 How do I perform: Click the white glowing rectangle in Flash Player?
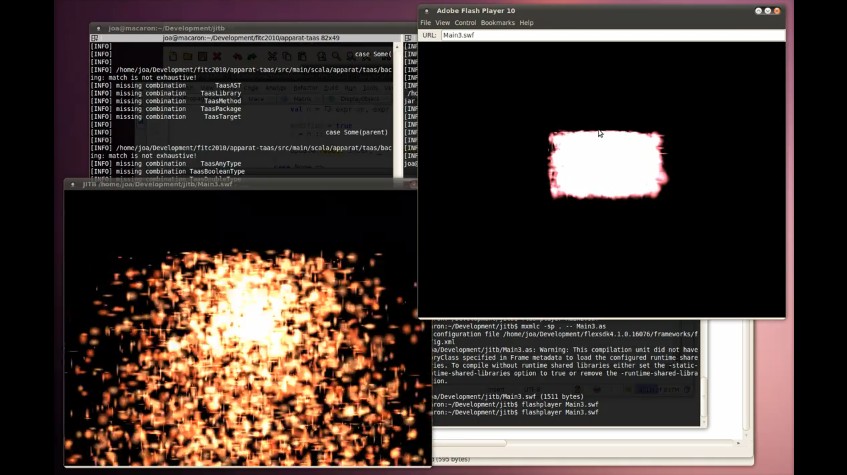click(606, 165)
